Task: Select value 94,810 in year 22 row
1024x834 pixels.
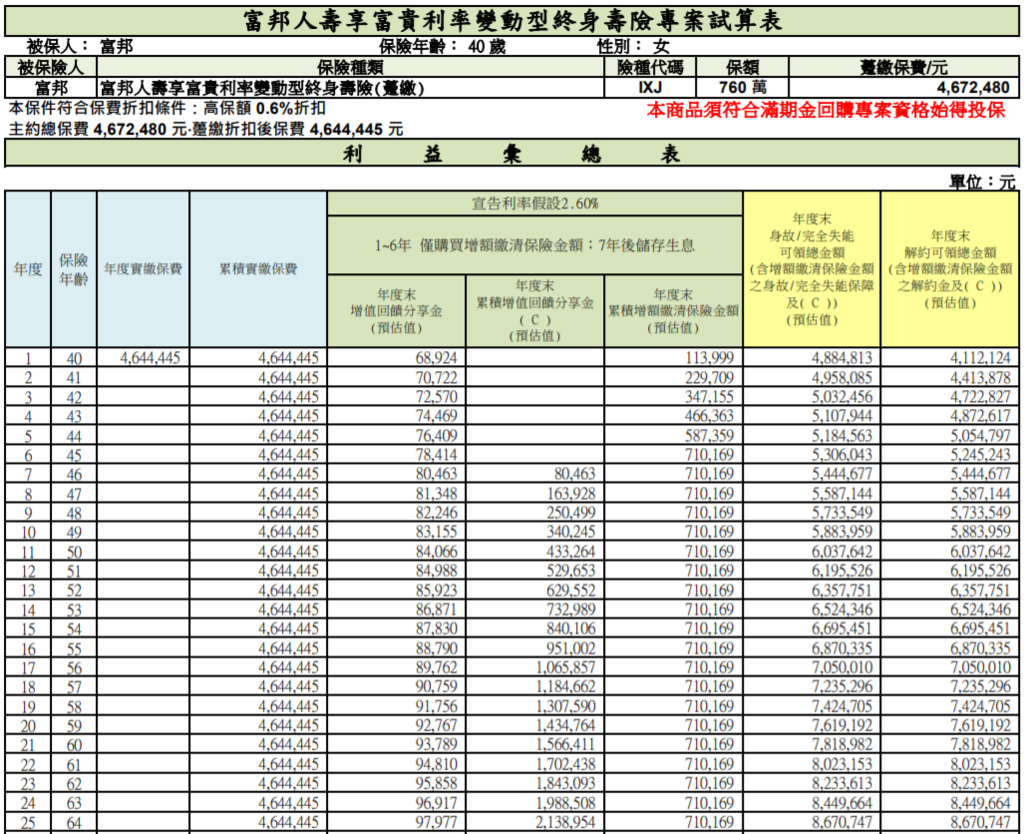Action: click(436, 764)
